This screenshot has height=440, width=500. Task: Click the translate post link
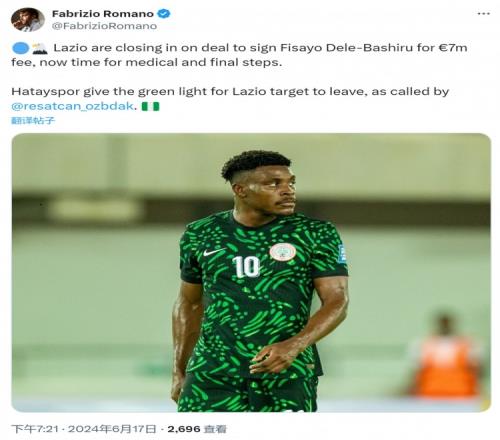coord(33,120)
